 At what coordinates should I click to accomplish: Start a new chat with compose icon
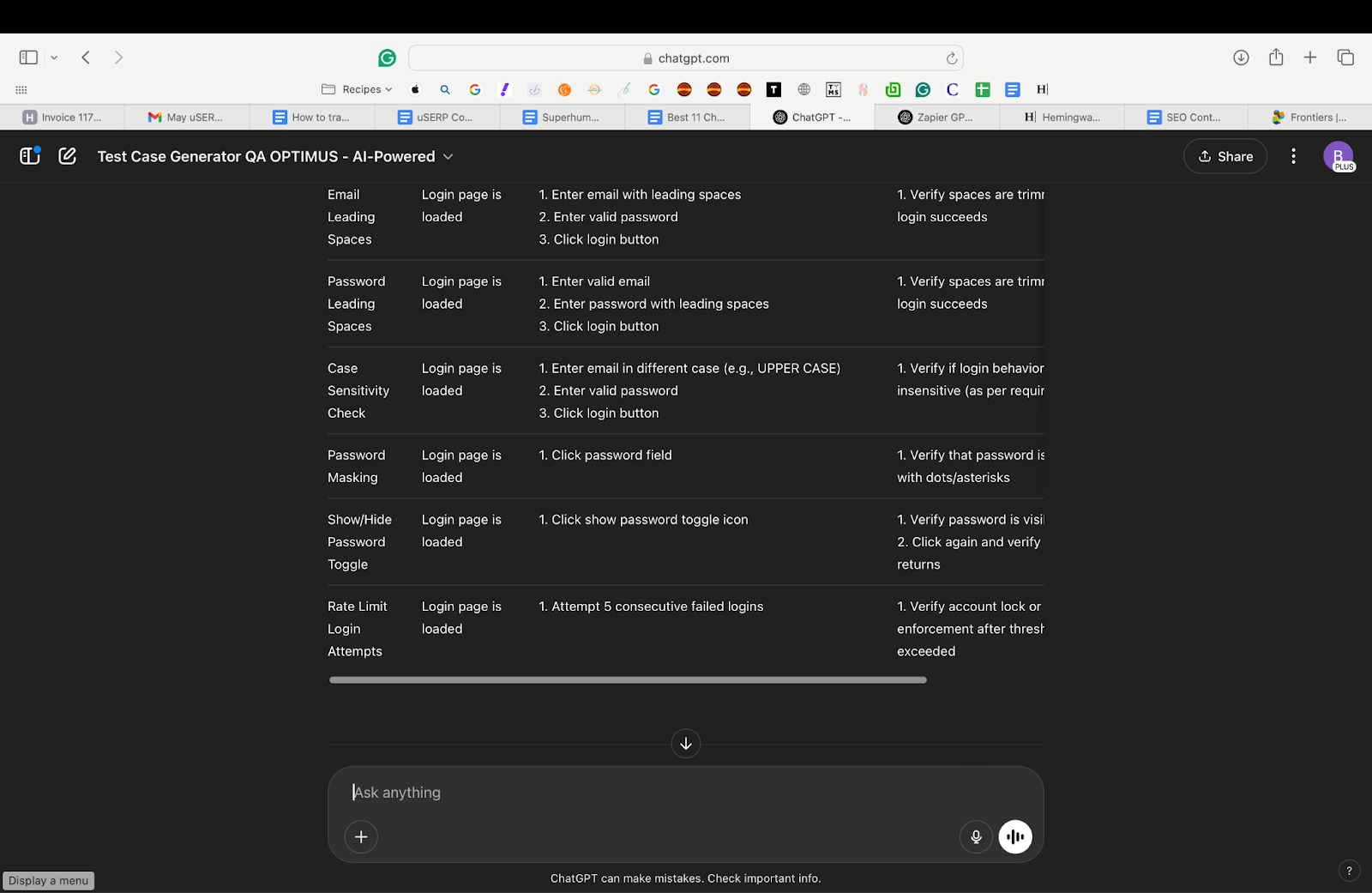[68, 156]
